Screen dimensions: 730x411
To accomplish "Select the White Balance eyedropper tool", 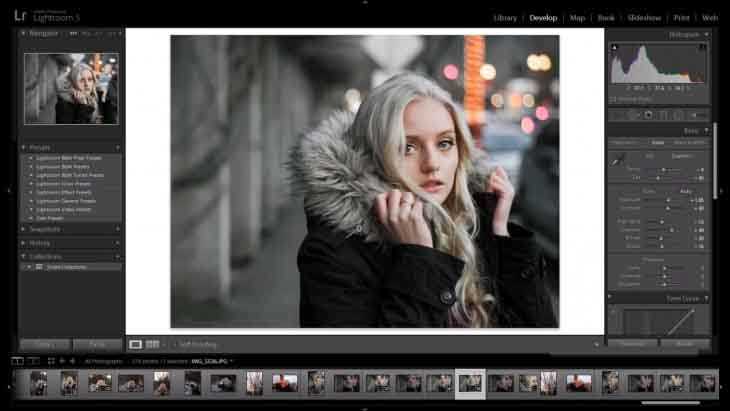I will coord(617,159).
